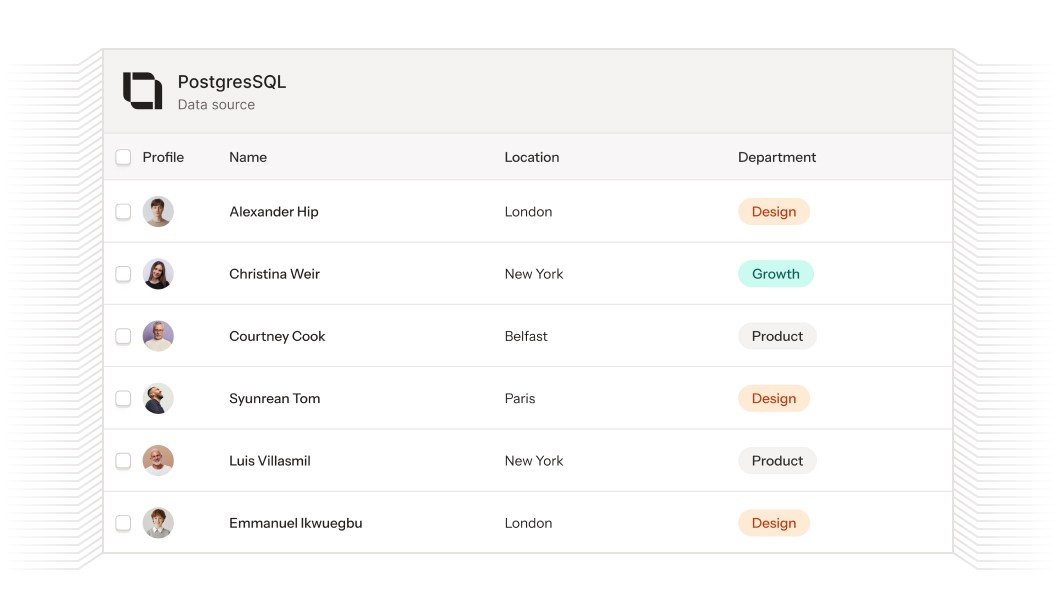
Task: Click the Location column header
Action: pos(532,157)
